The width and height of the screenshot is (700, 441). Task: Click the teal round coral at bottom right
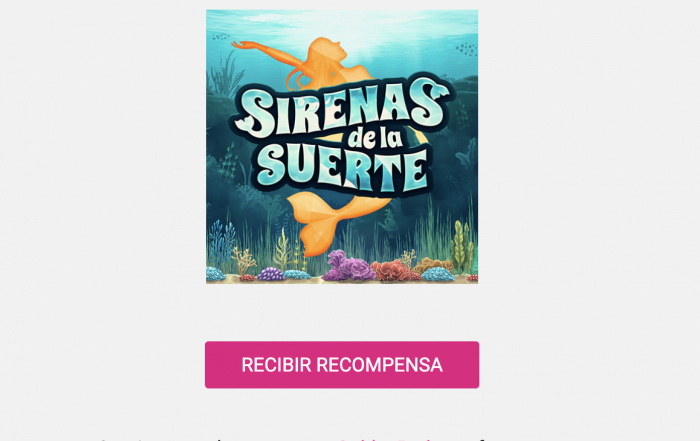tap(438, 274)
